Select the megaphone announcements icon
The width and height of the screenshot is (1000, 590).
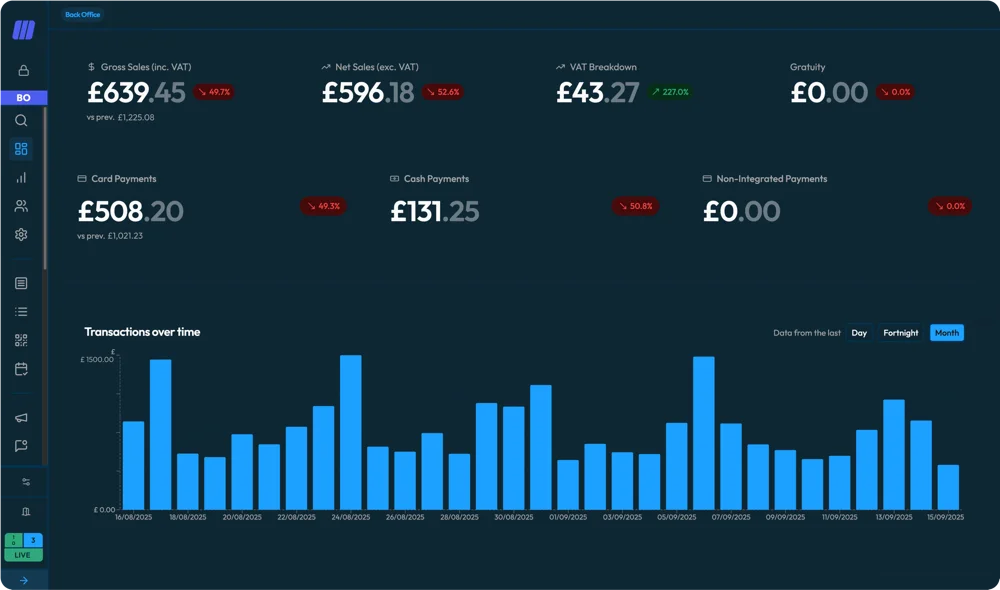(x=22, y=418)
